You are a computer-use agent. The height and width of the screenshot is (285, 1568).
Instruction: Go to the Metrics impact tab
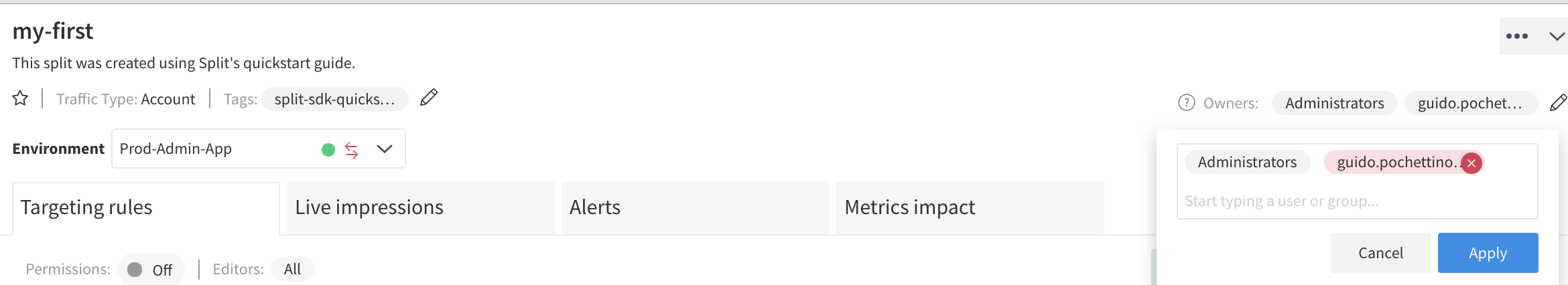(x=970, y=208)
